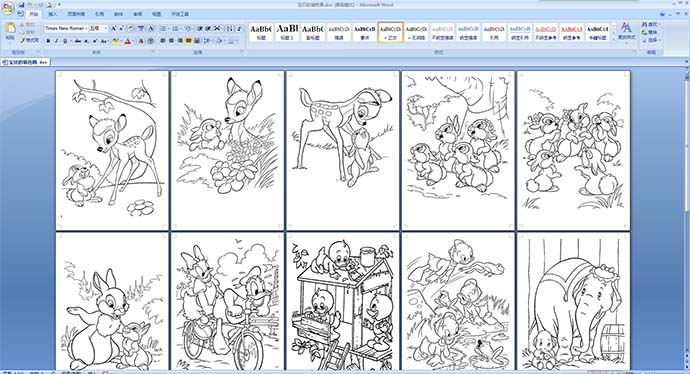Image resolution: width=690 pixels, height=374 pixels.
Task: Click the Enclosed Characters circle icon
Action: (x=150, y=41)
